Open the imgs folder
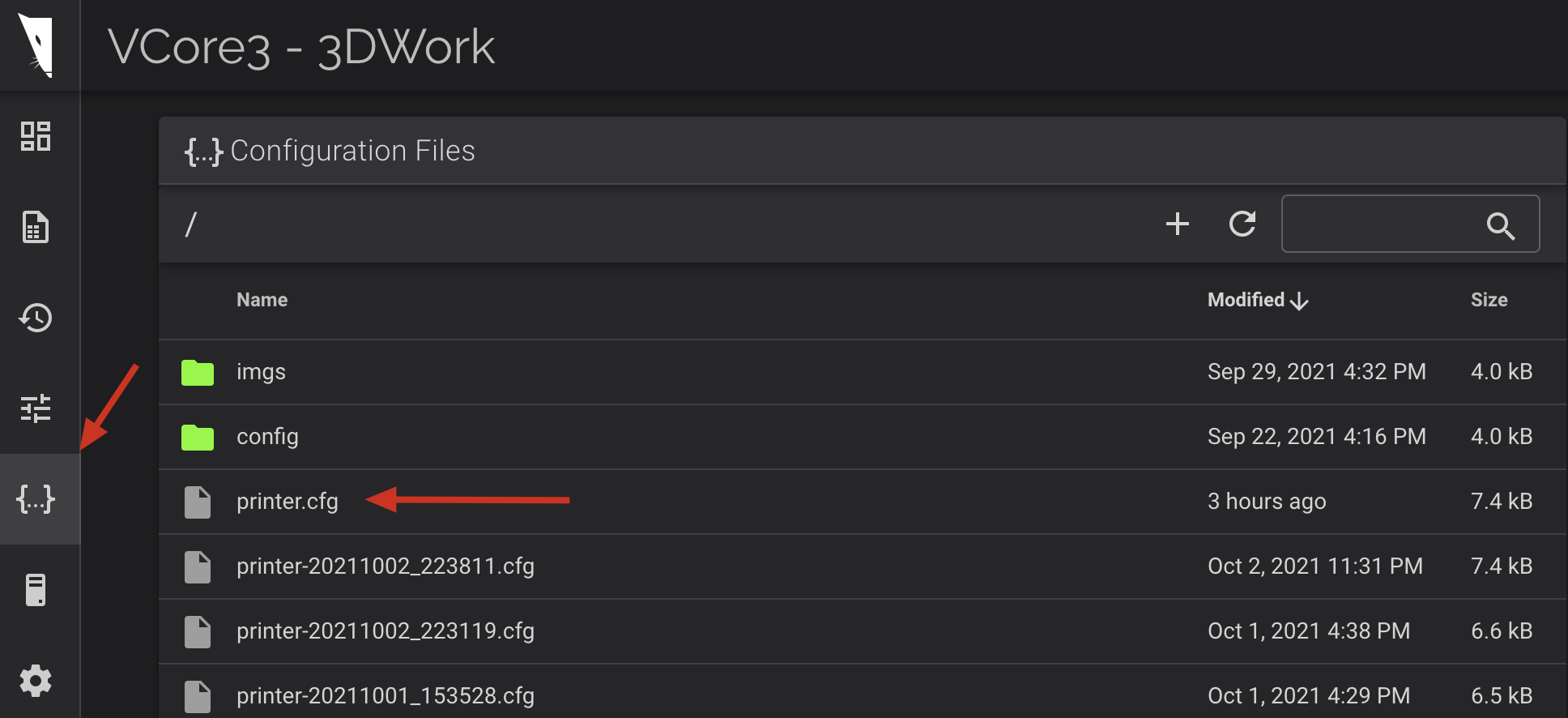This screenshot has height=718, width=1568. 261,372
